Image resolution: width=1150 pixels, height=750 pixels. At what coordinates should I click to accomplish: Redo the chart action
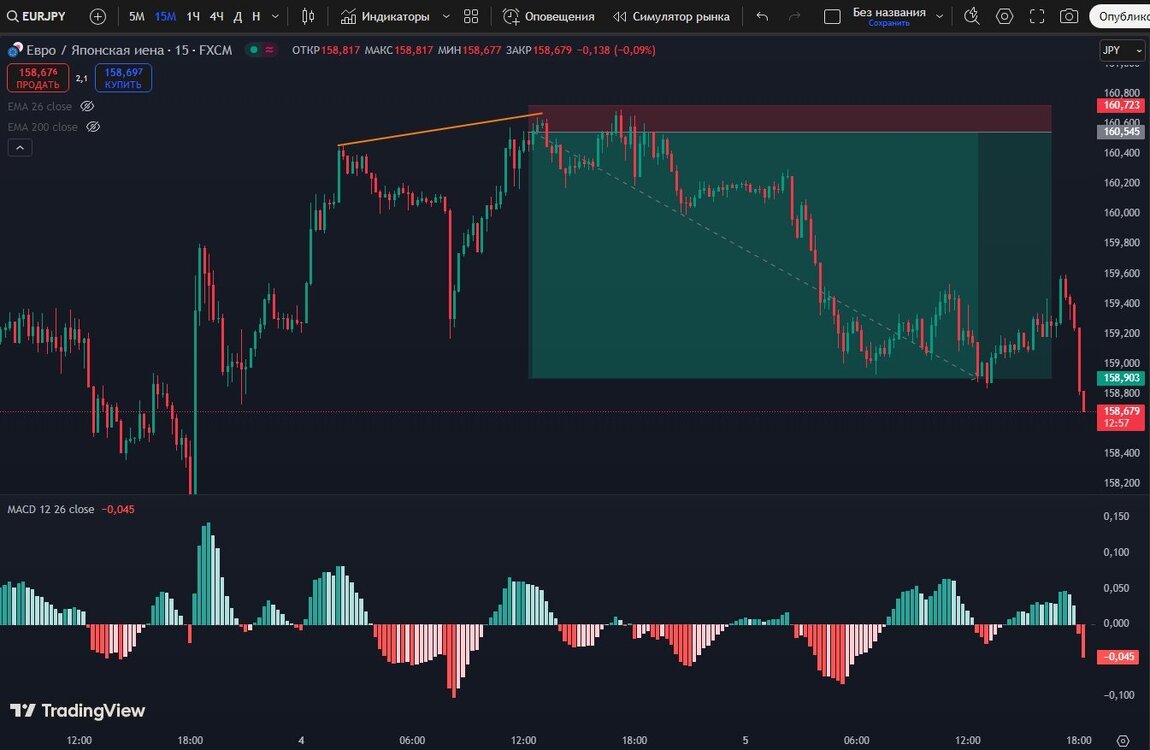tap(794, 16)
